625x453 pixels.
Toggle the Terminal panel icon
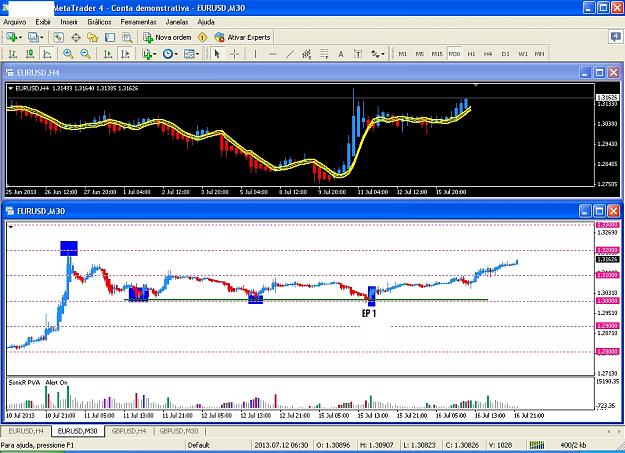110,37
